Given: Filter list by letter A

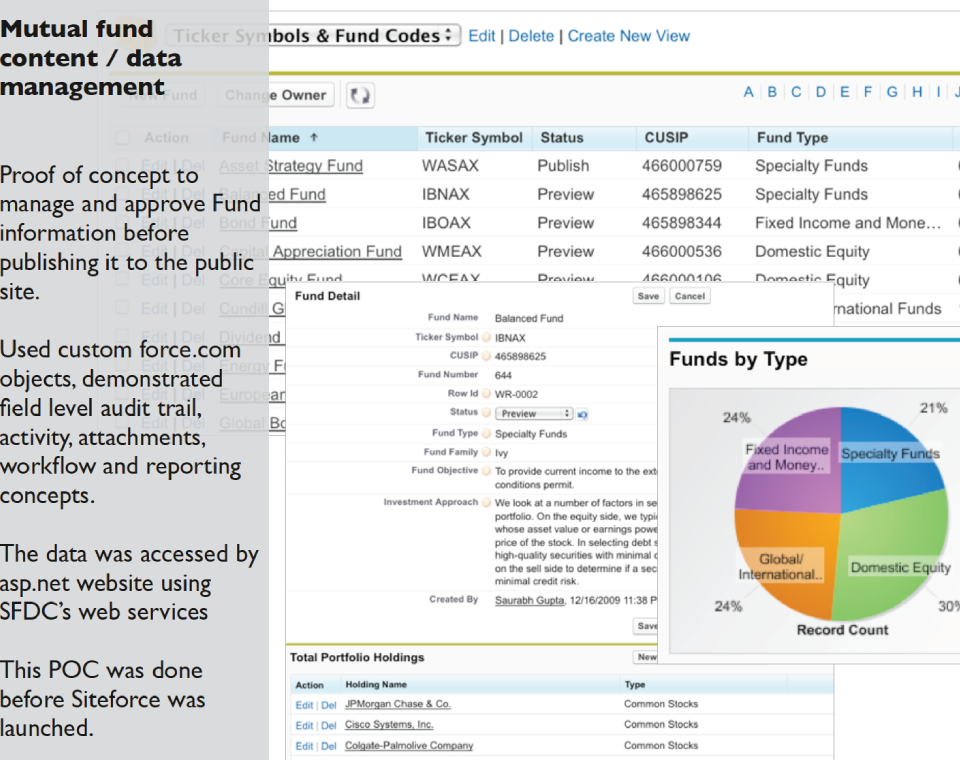Looking at the screenshot, I should (748, 92).
